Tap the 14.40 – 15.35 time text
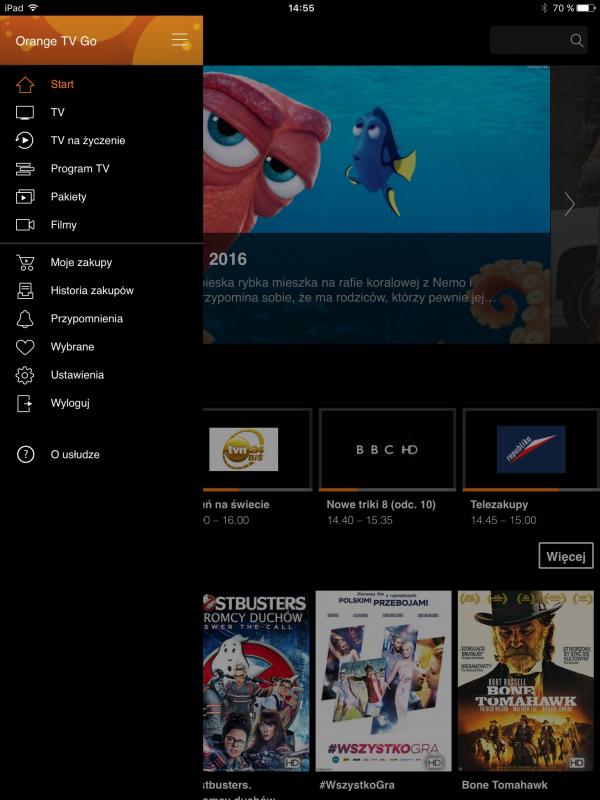600x800 pixels. tap(360, 520)
